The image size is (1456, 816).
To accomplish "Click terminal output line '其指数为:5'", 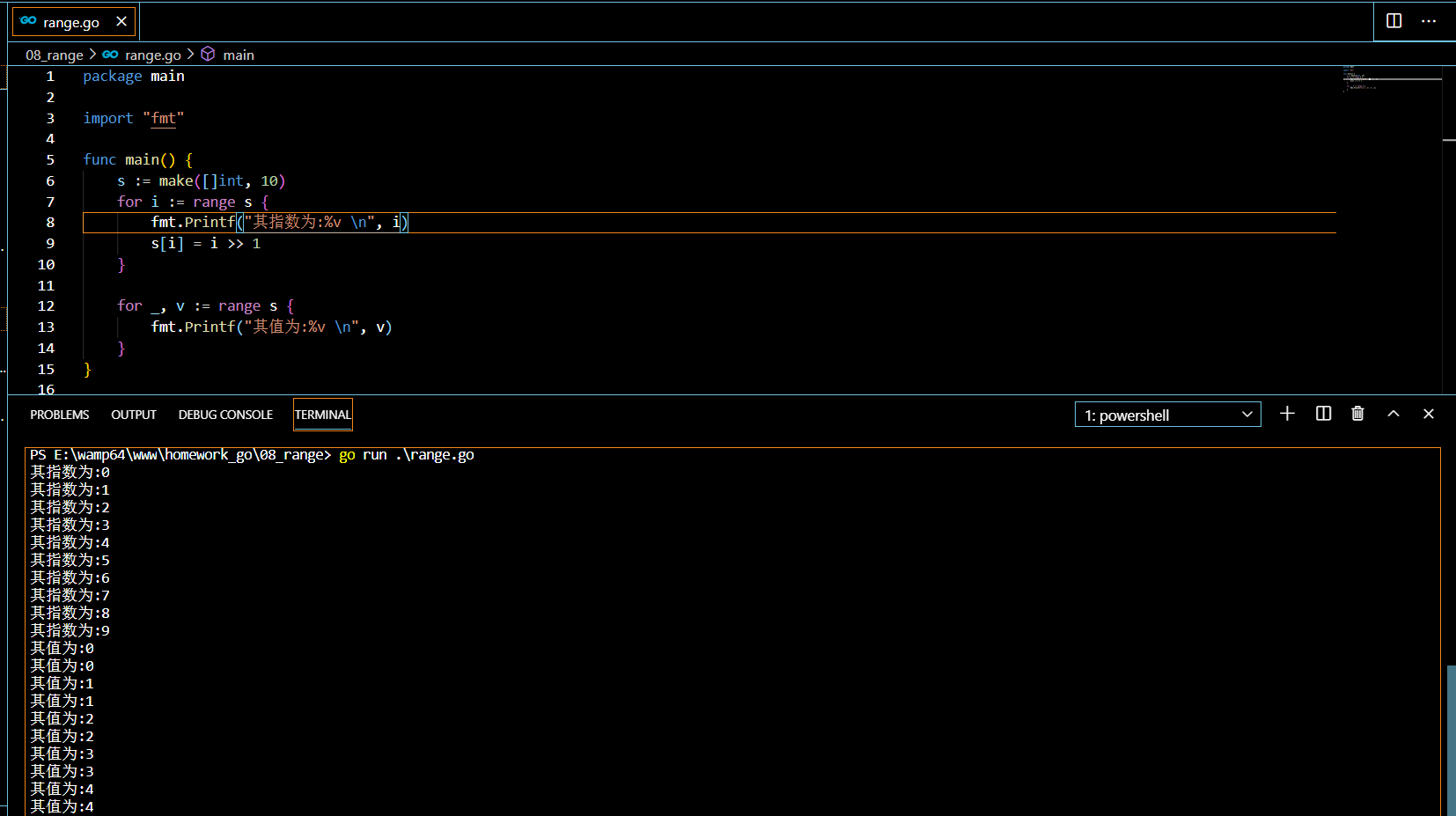I will point(70,561).
